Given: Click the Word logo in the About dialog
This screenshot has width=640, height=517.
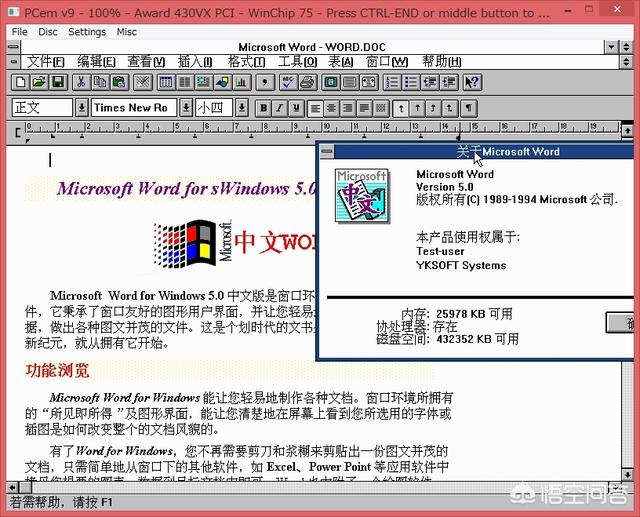Looking at the screenshot, I should [362, 196].
